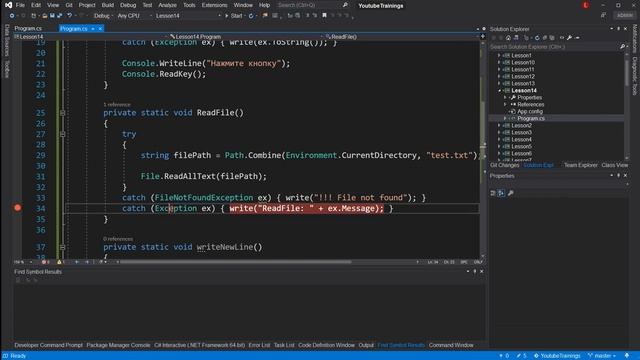Screen dimensions: 640x360
Task: Switch to the Output tab
Action: pos(366,345)
